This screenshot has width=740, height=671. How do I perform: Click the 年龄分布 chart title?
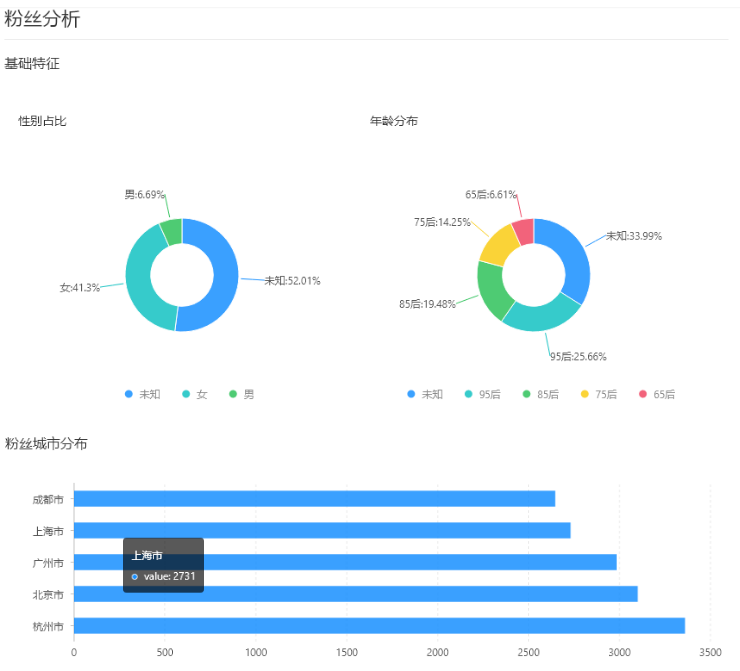[394, 121]
